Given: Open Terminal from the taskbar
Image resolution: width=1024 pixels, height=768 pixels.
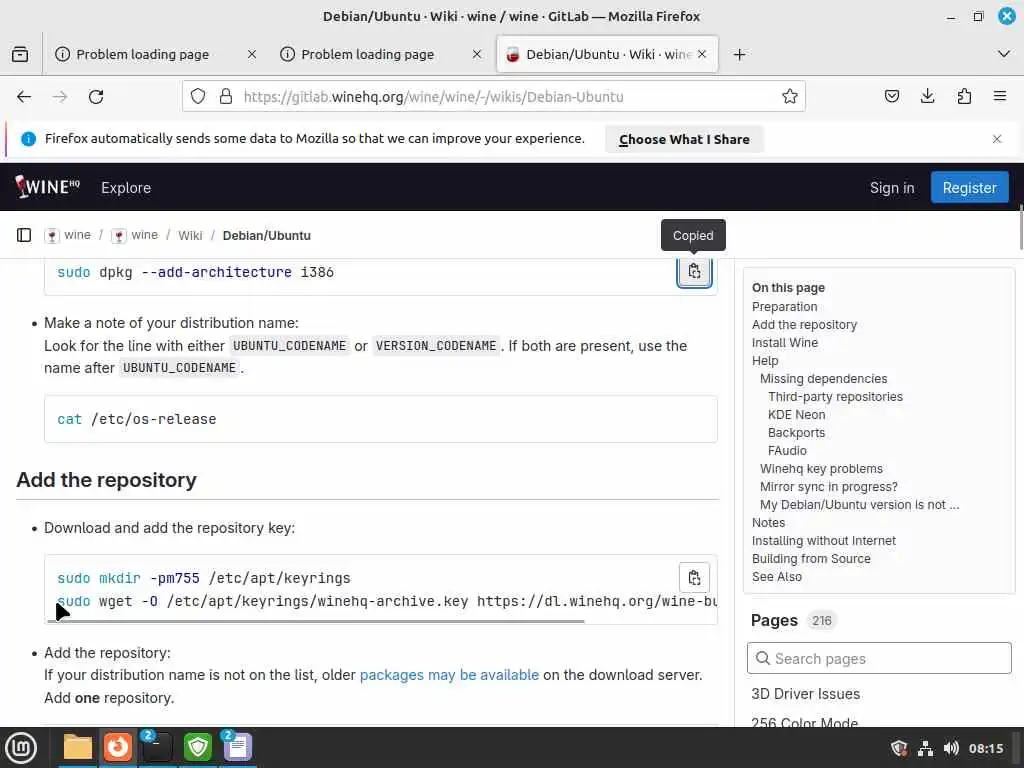Looking at the screenshot, I should click(x=157, y=747).
